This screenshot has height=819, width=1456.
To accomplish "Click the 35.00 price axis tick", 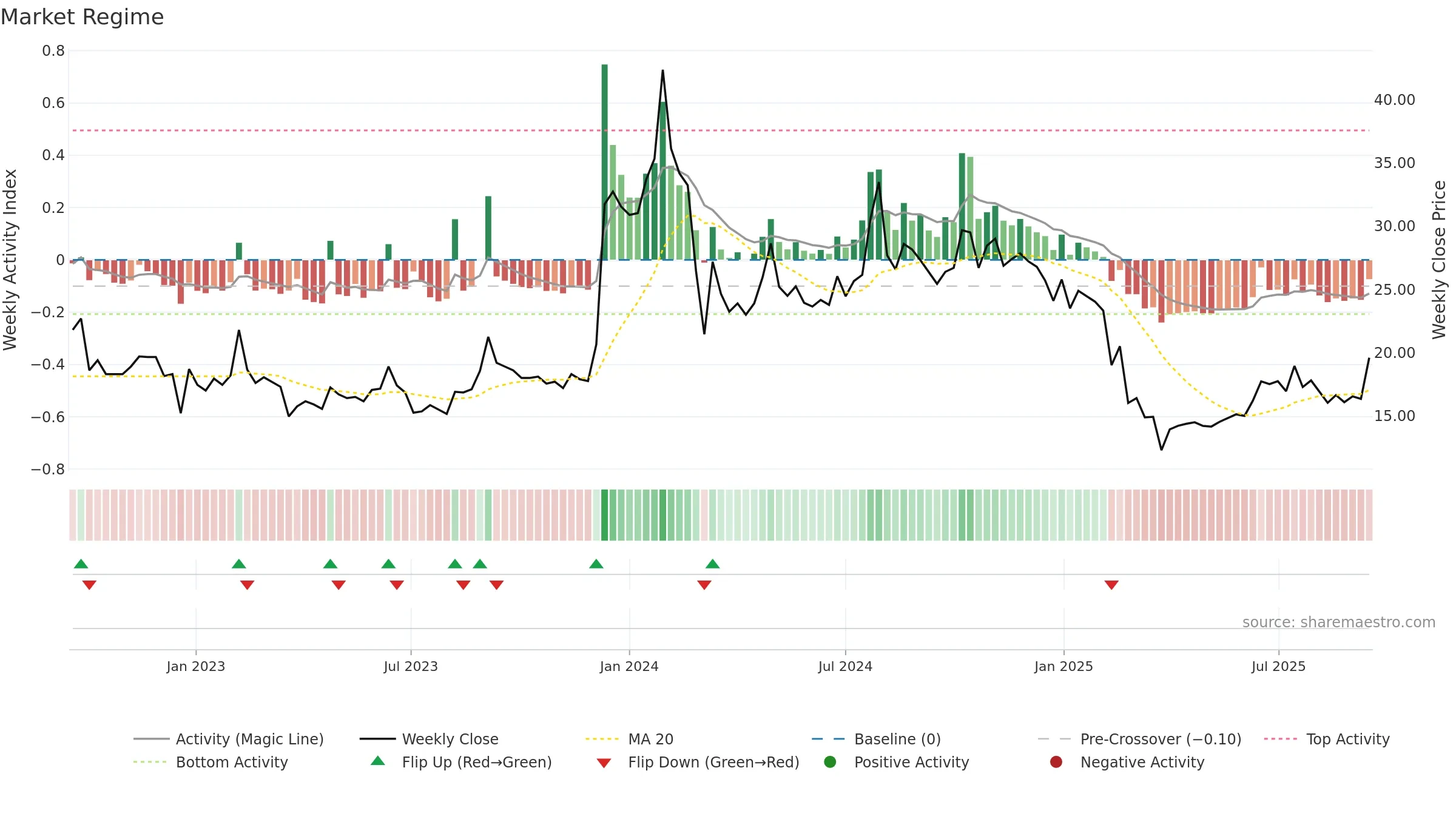I will (1395, 163).
